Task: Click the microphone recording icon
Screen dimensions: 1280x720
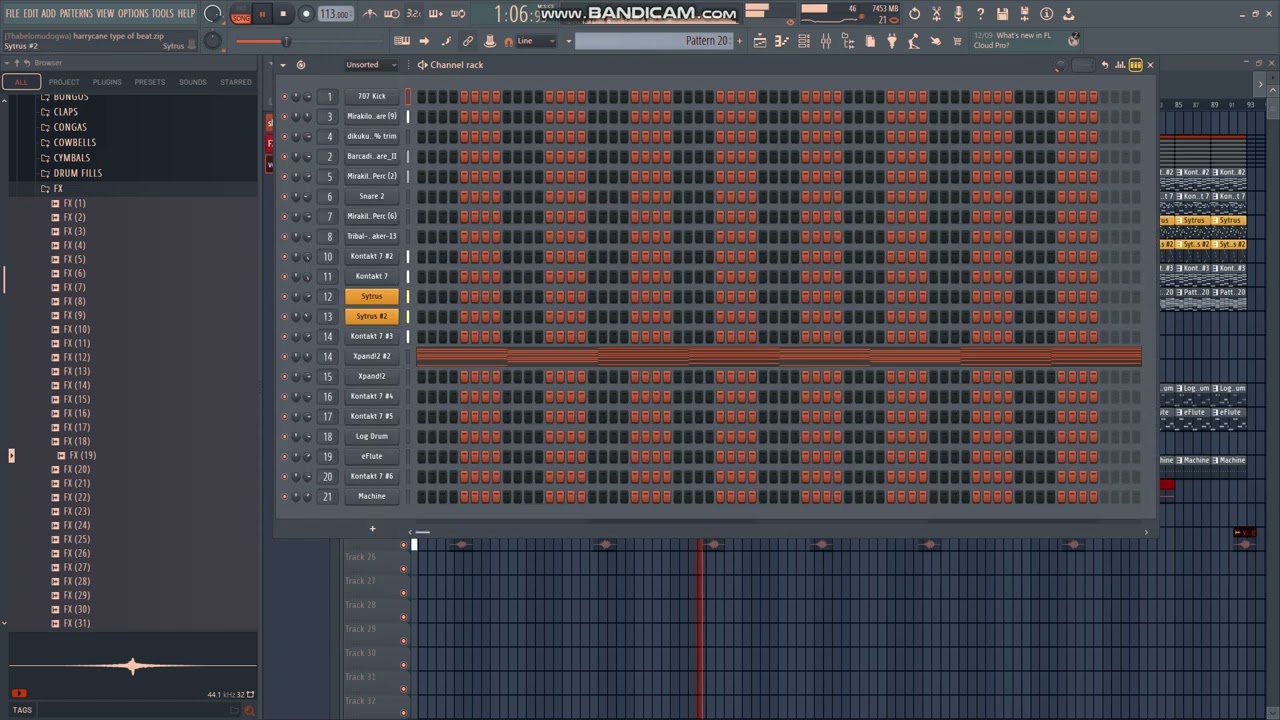Action: pos(958,14)
